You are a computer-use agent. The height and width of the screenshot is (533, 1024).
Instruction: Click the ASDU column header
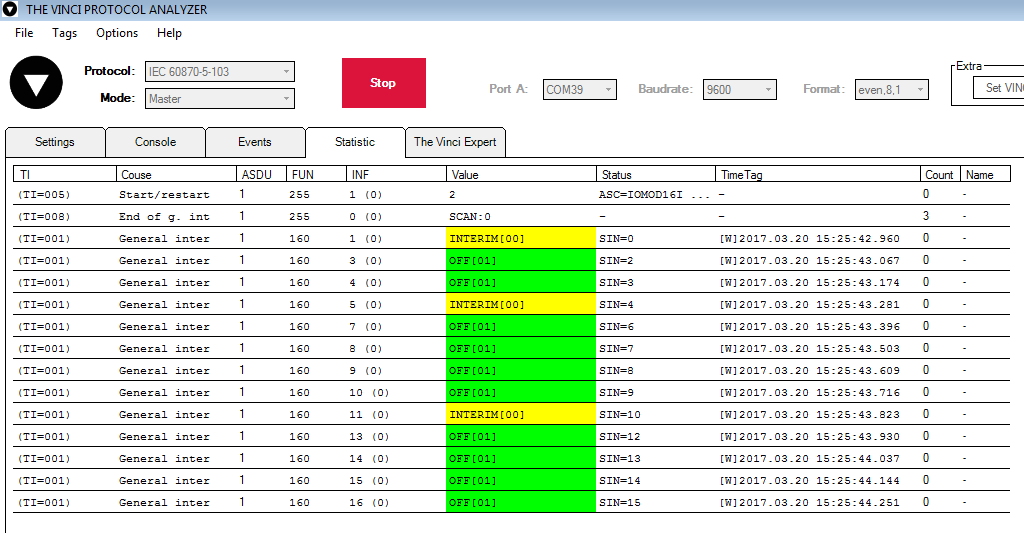(x=261, y=174)
